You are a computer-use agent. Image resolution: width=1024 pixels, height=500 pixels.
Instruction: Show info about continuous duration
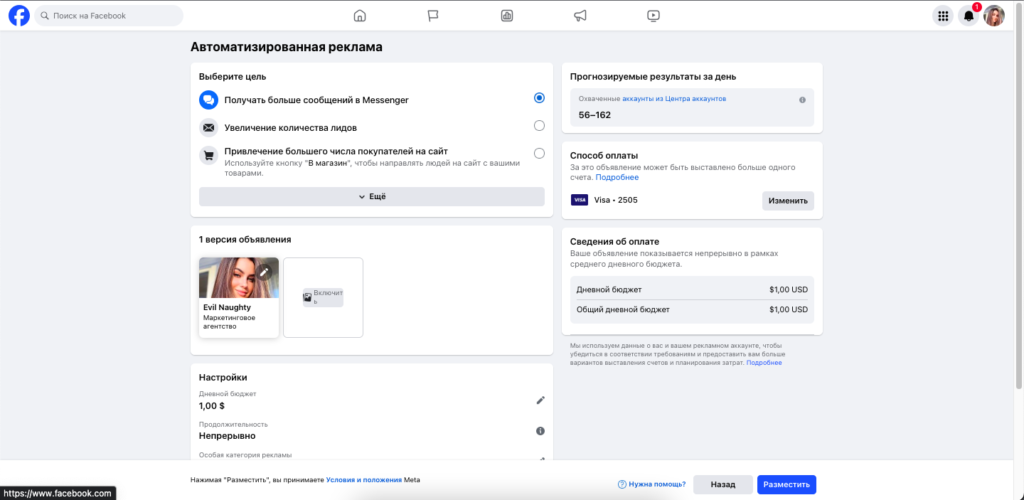coord(540,431)
